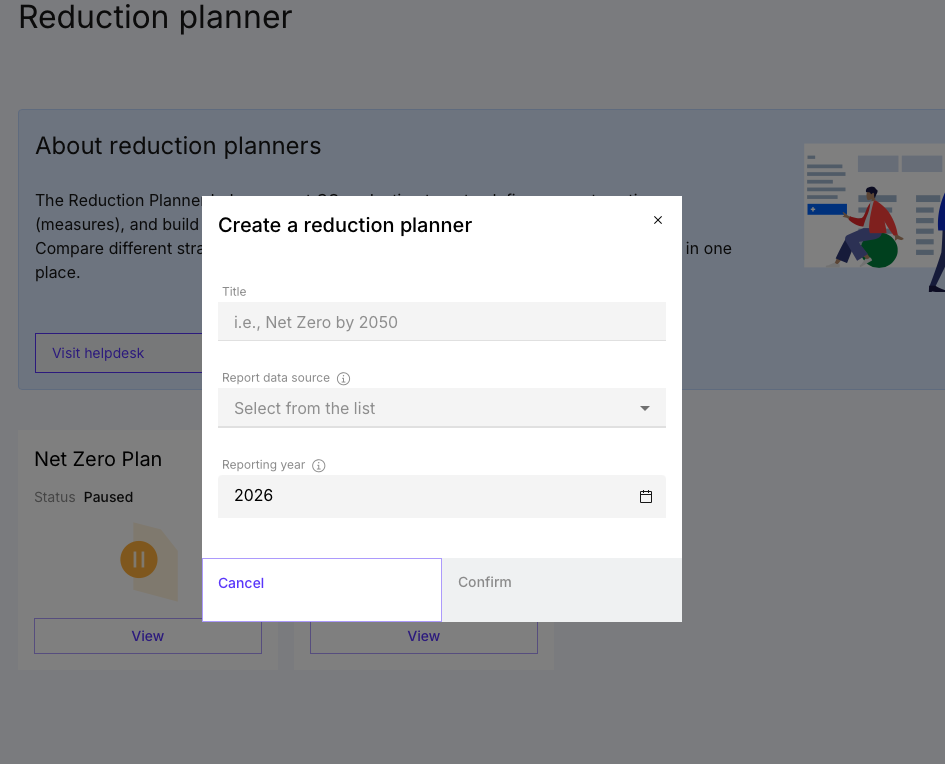Focus the Title text input
The image size is (945, 764).
tap(442, 322)
